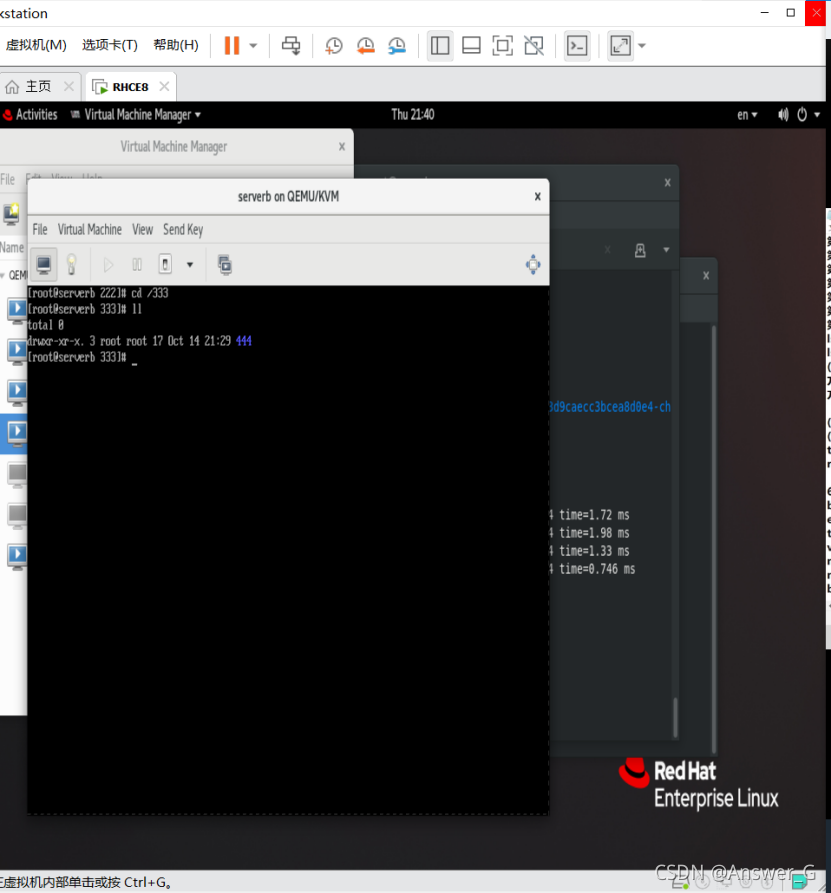Open the View menu in serverb window
This screenshot has width=831, height=893.
point(142,230)
